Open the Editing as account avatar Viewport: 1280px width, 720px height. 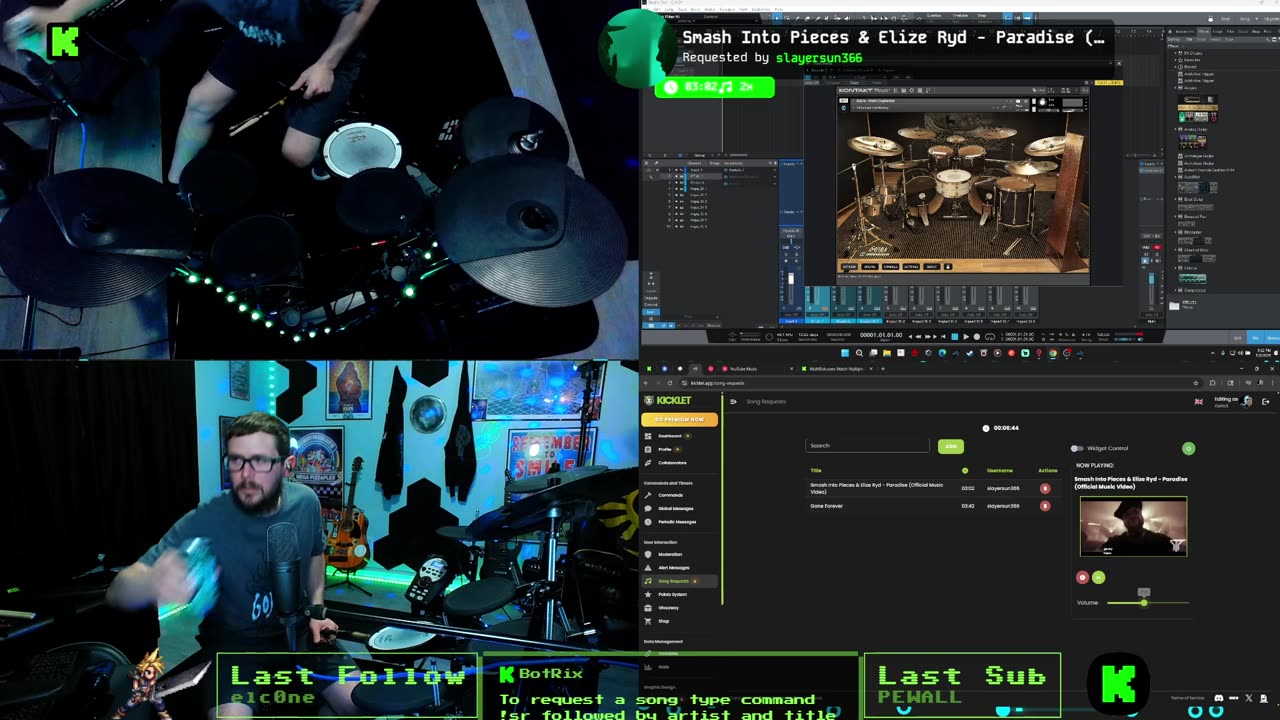pos(1246,401)
